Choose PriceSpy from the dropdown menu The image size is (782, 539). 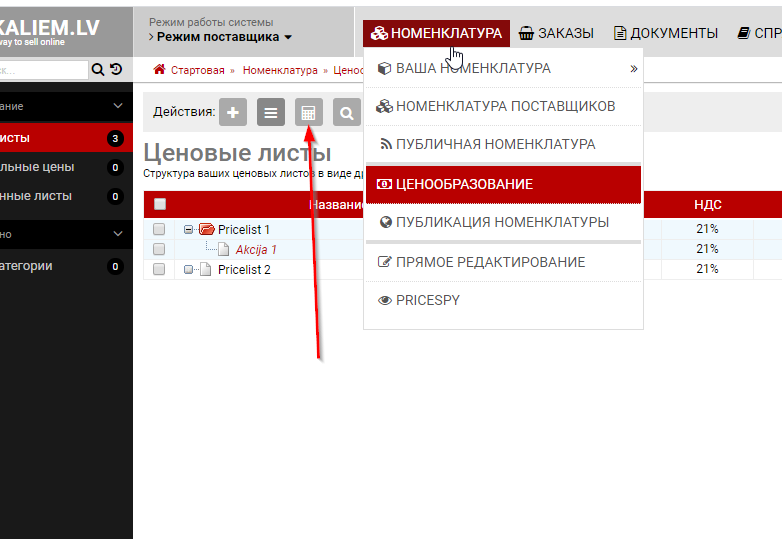coord(427,300)
